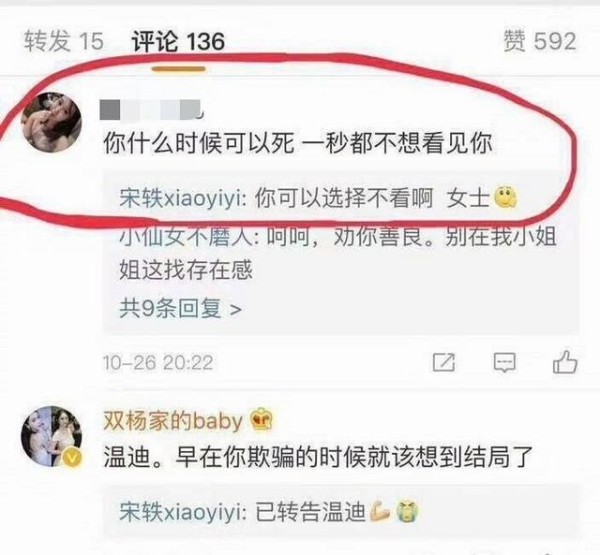Screen dimensions: 600x555
Task: Tap the crown badge beside 双杨家的baby
Action: point(261,420)
